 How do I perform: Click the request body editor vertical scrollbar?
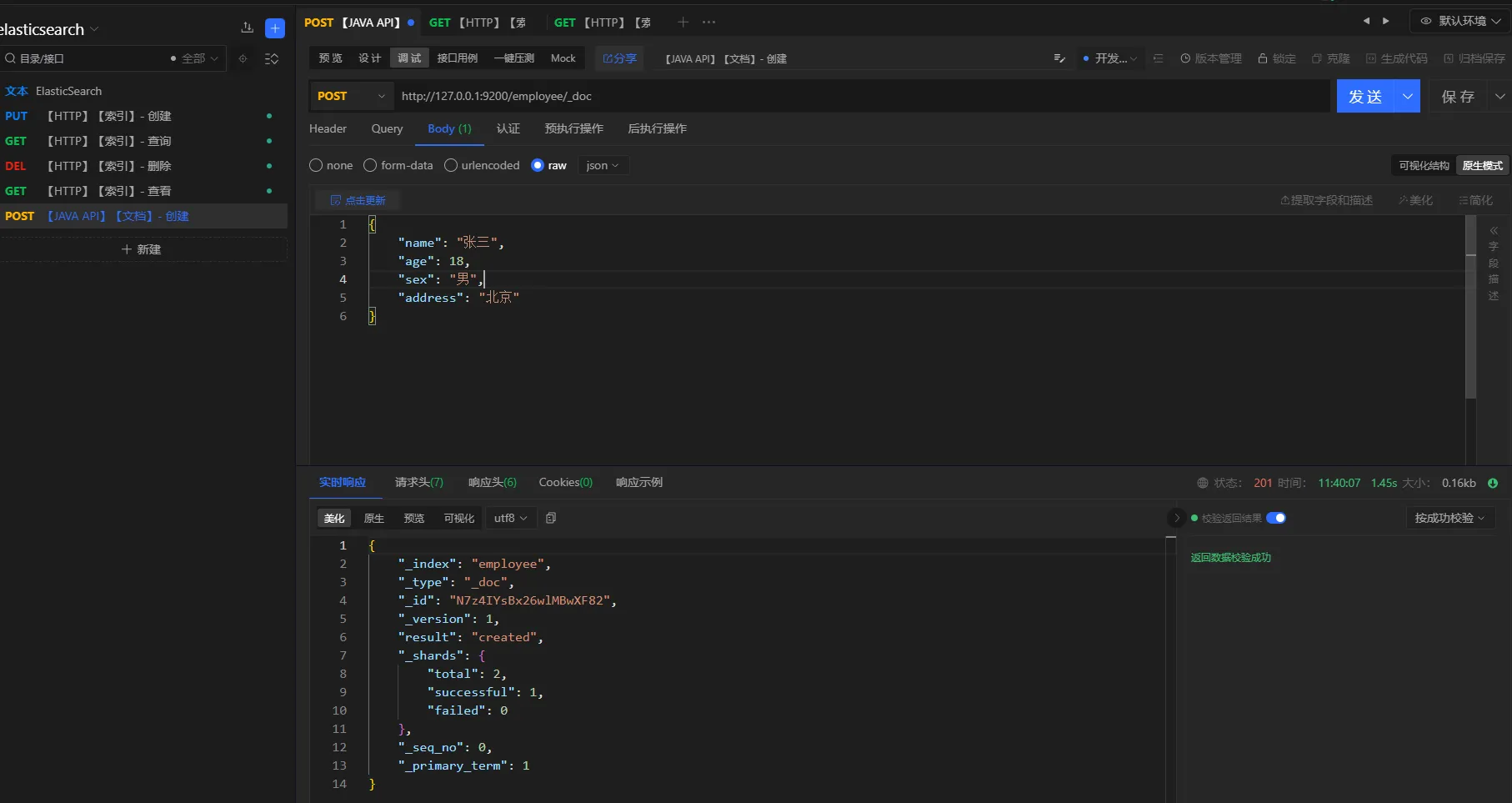coord(1470,309)
